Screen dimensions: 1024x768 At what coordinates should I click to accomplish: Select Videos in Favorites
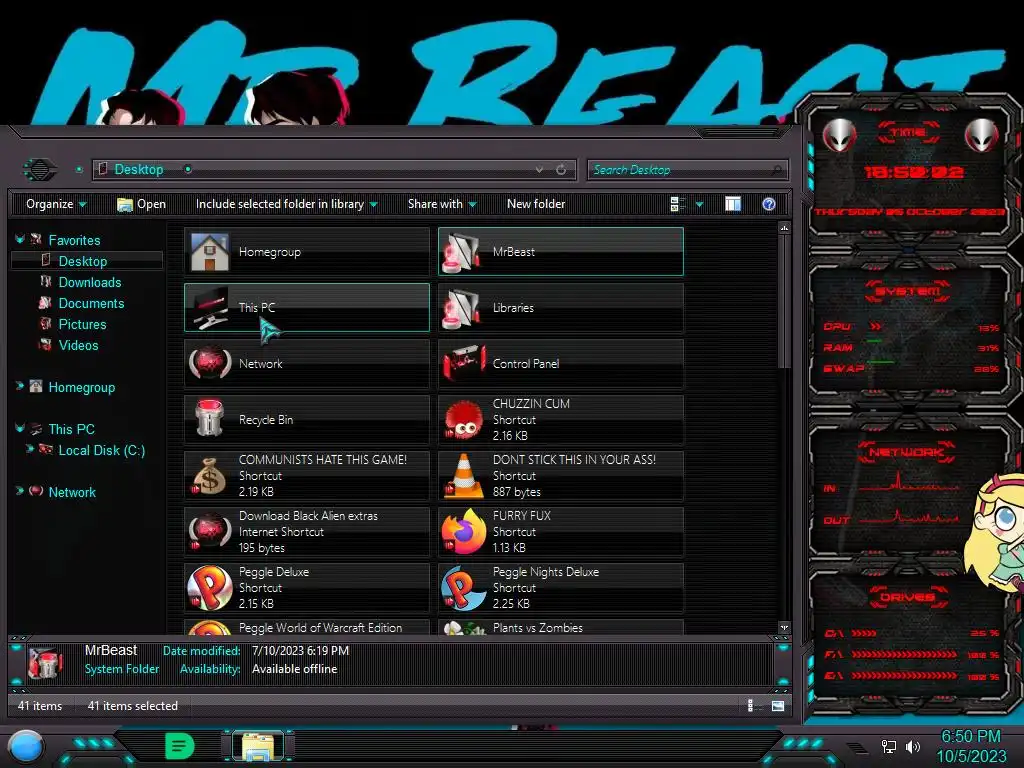click(78, 345)
